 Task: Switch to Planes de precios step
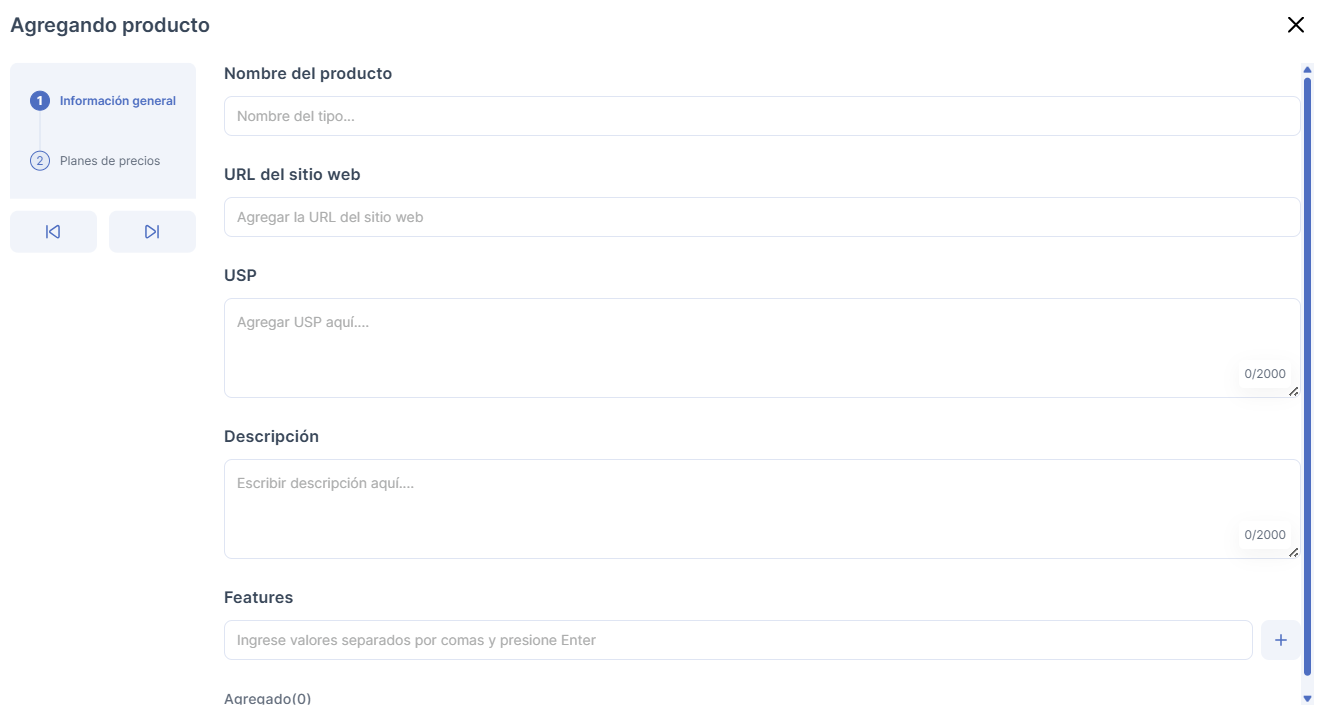click(x=109, y=161)
